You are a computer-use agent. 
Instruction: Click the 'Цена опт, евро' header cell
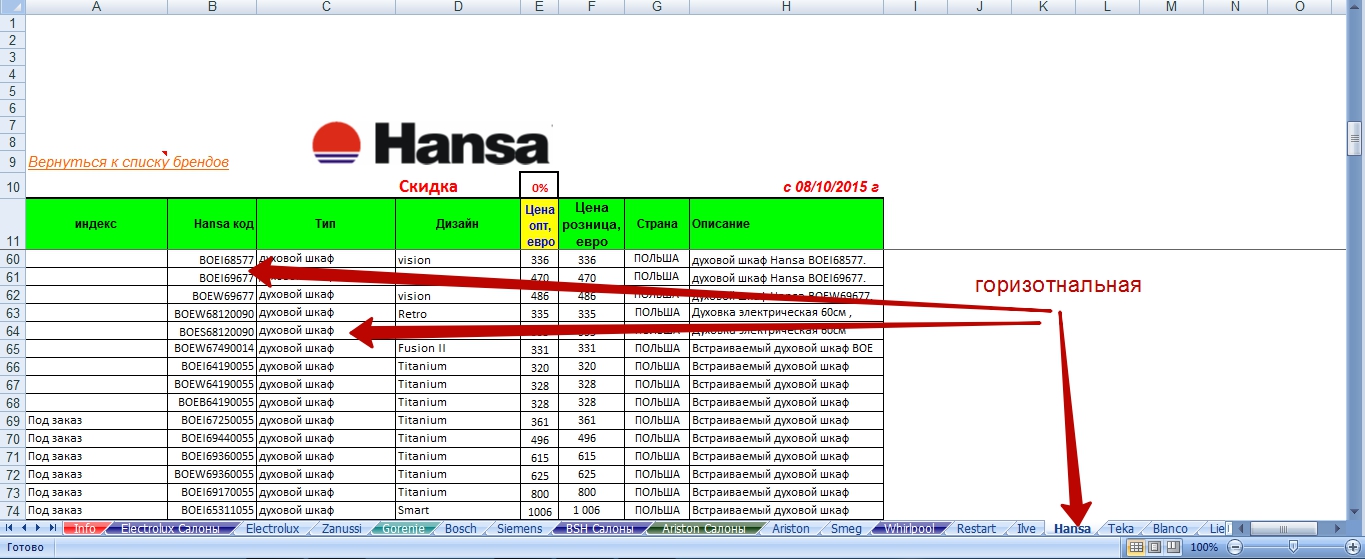click(539, 224)
